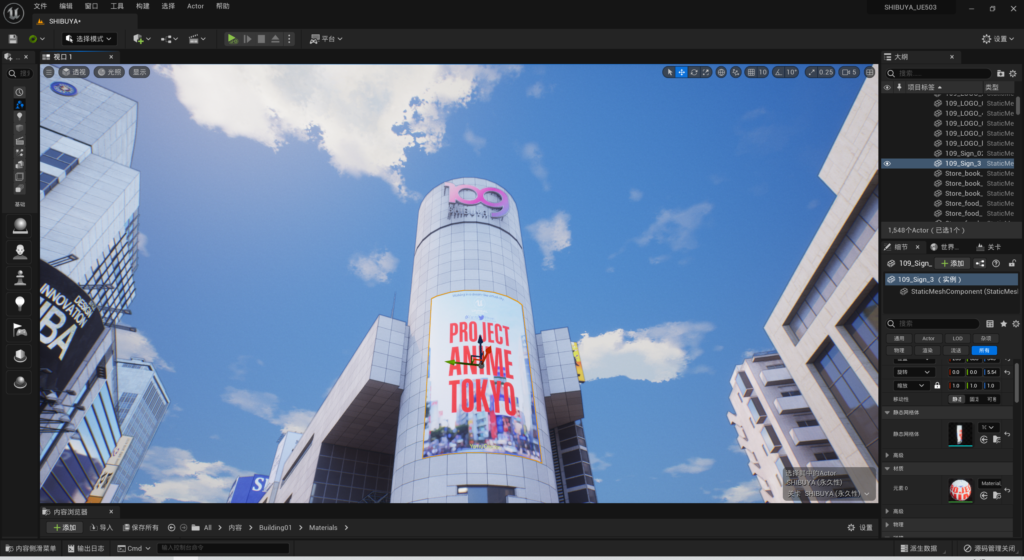Click the world/local coordinate globe icon
Screen dimensions: 1024x560
point(721,72)
